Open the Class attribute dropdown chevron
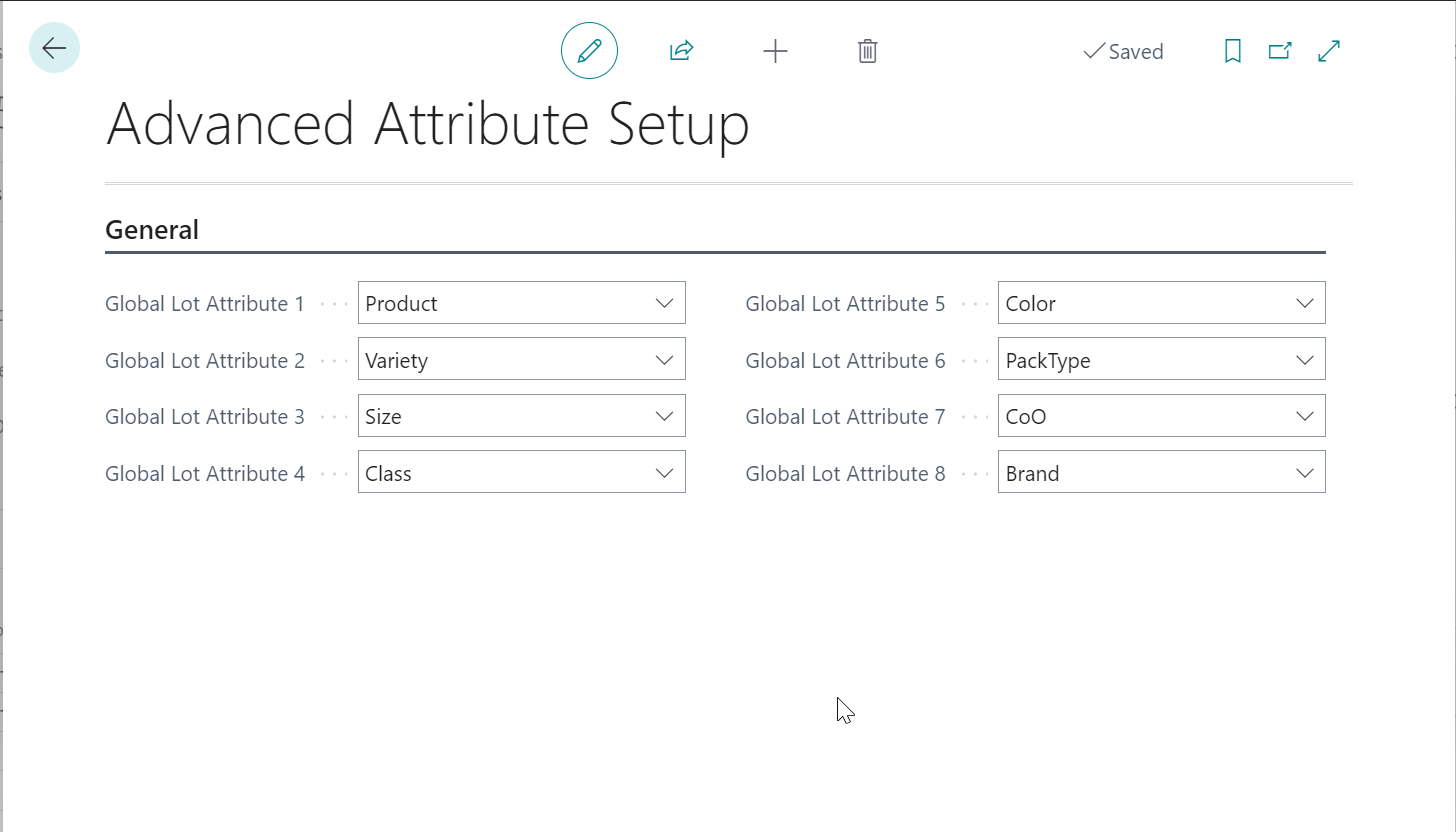 (664, 473)
